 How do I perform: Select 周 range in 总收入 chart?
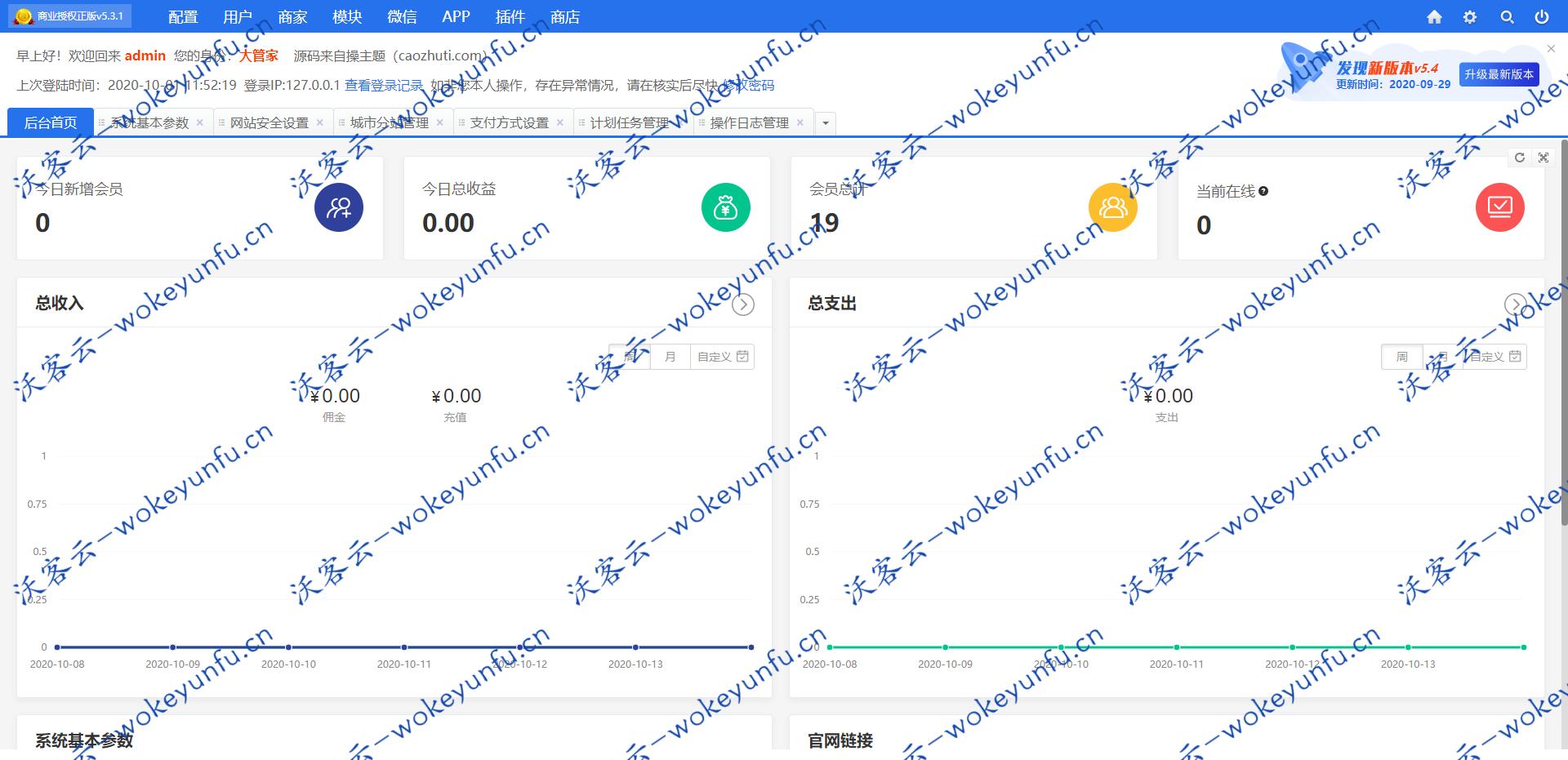pyautogui.click(x=630, y=357)
